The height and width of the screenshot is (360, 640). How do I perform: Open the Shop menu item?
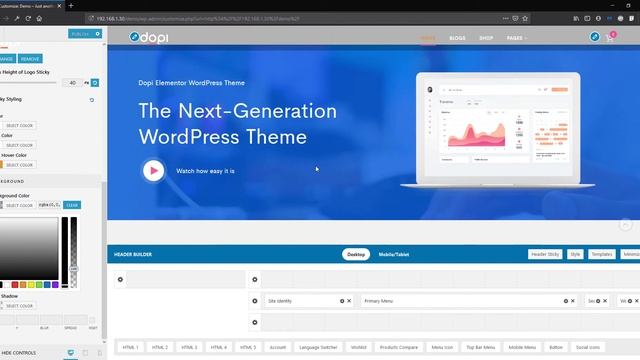coord(486,38)
